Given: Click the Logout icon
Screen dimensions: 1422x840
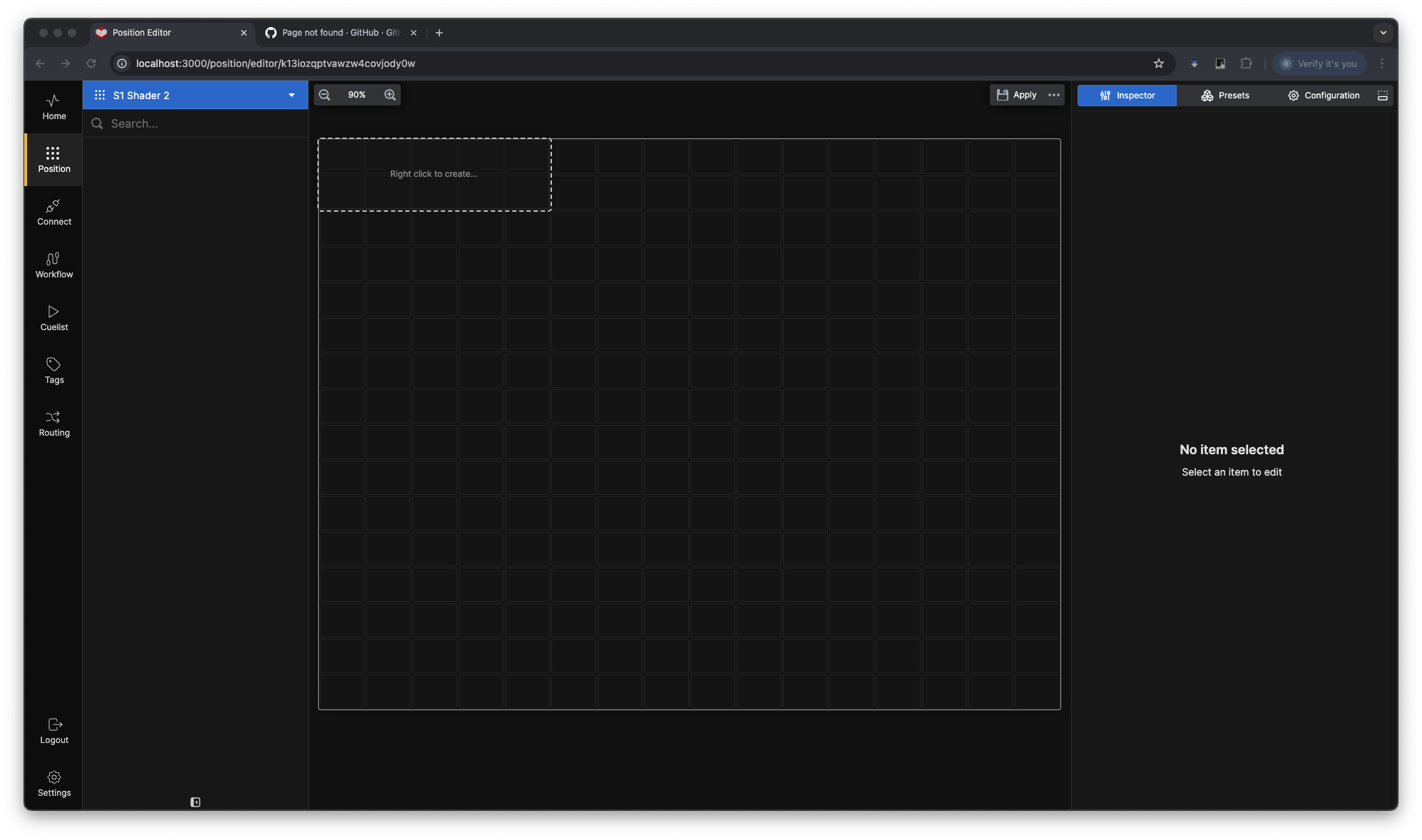Looking at the screenshot, I should click(54, 724).
